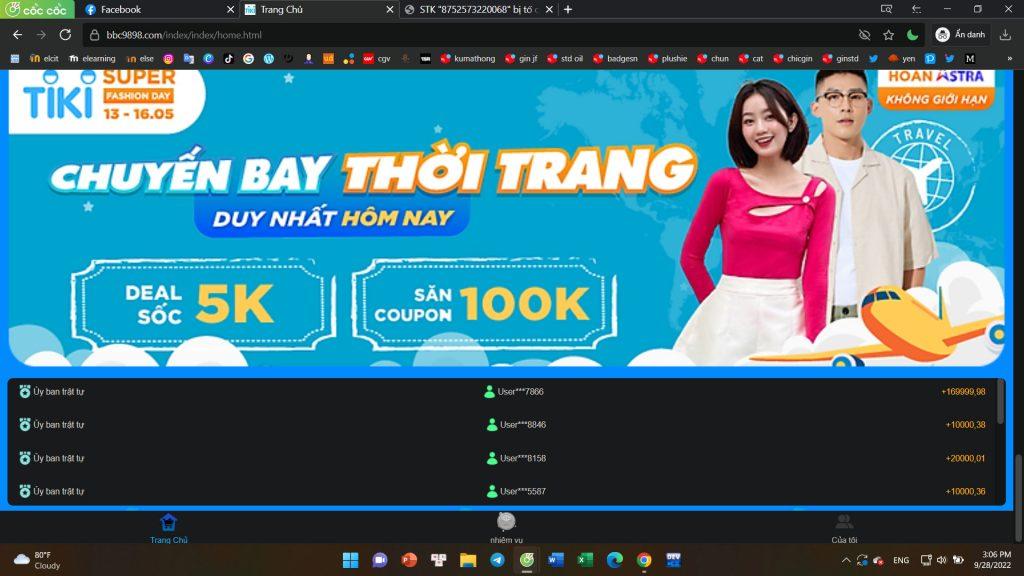The image size is (1024, 576).
Task: Open the Google bookmark icon
Action: (x=248, y=59)
